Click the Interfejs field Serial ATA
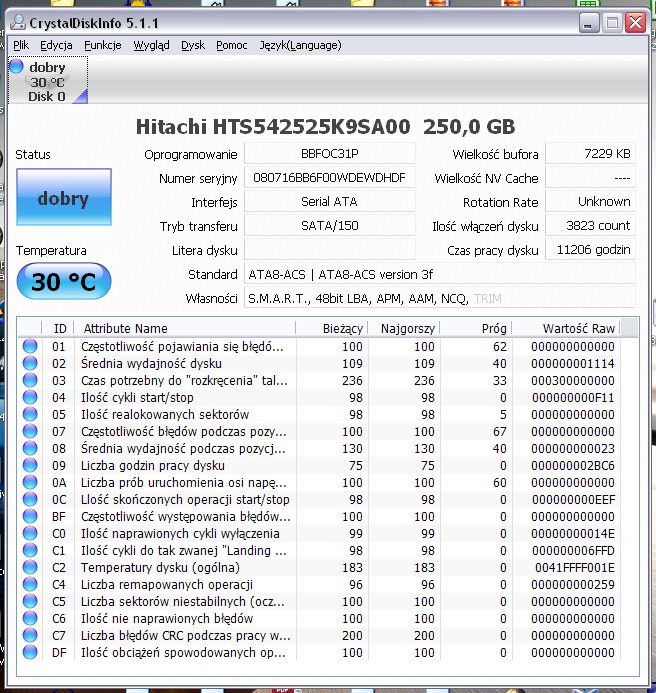Viewport: 656px width, 693px height. coord(330,202)
